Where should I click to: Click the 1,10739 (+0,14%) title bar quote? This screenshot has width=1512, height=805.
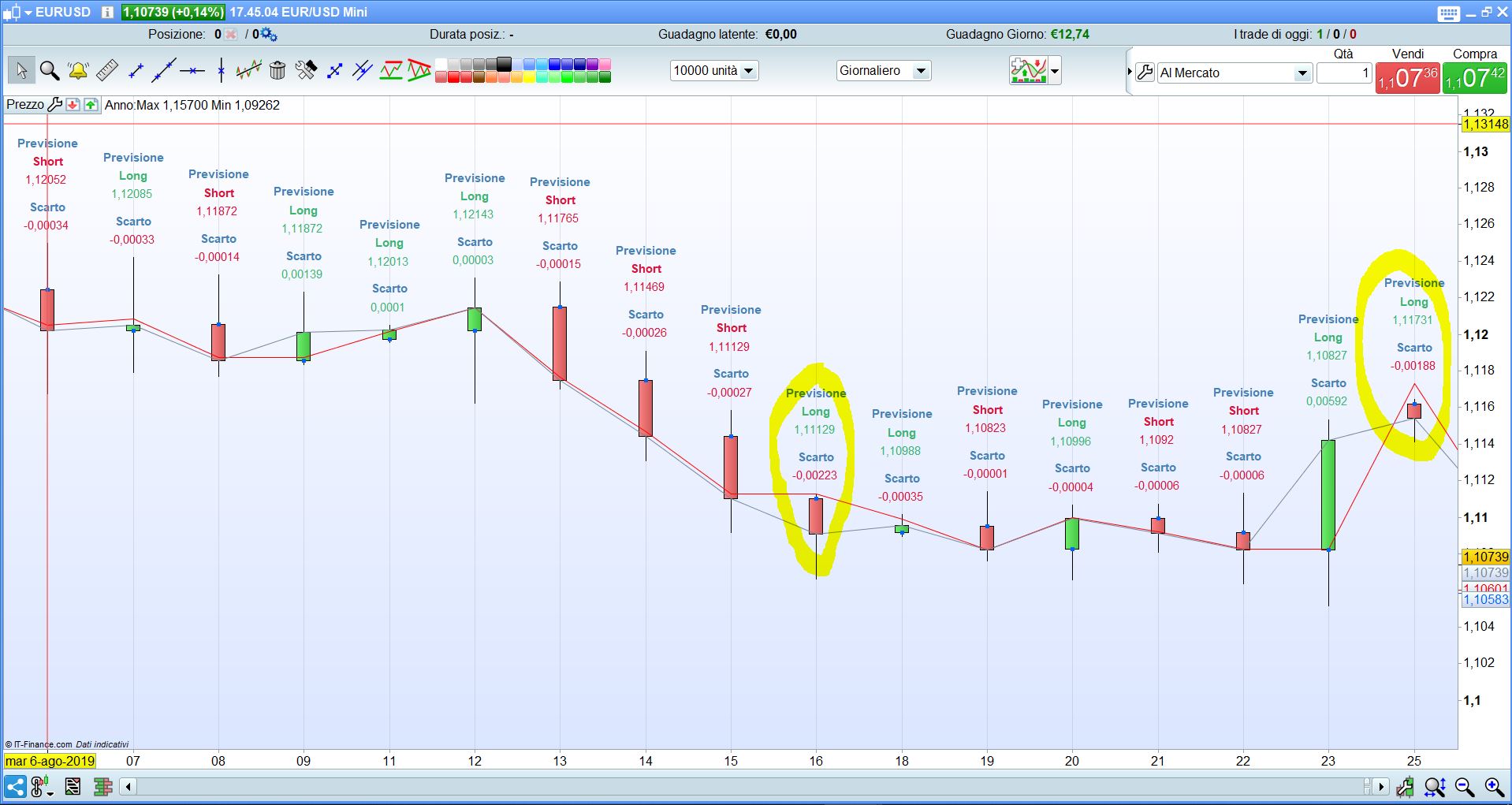coord(173,13)
